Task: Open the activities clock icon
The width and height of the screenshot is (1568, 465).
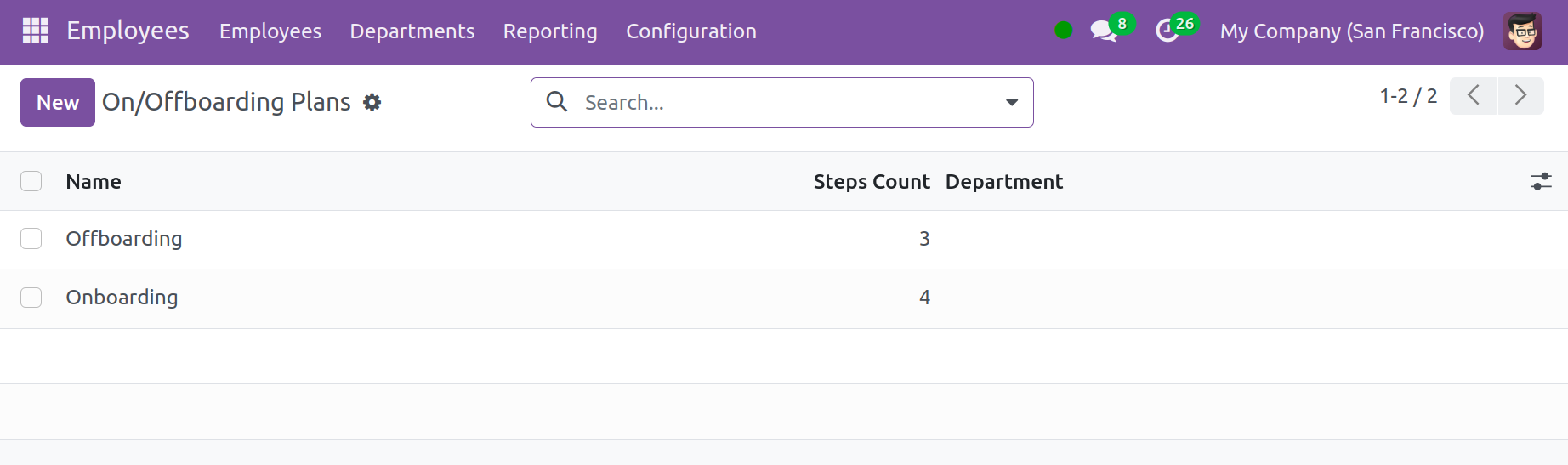Action: [1167, 31]
